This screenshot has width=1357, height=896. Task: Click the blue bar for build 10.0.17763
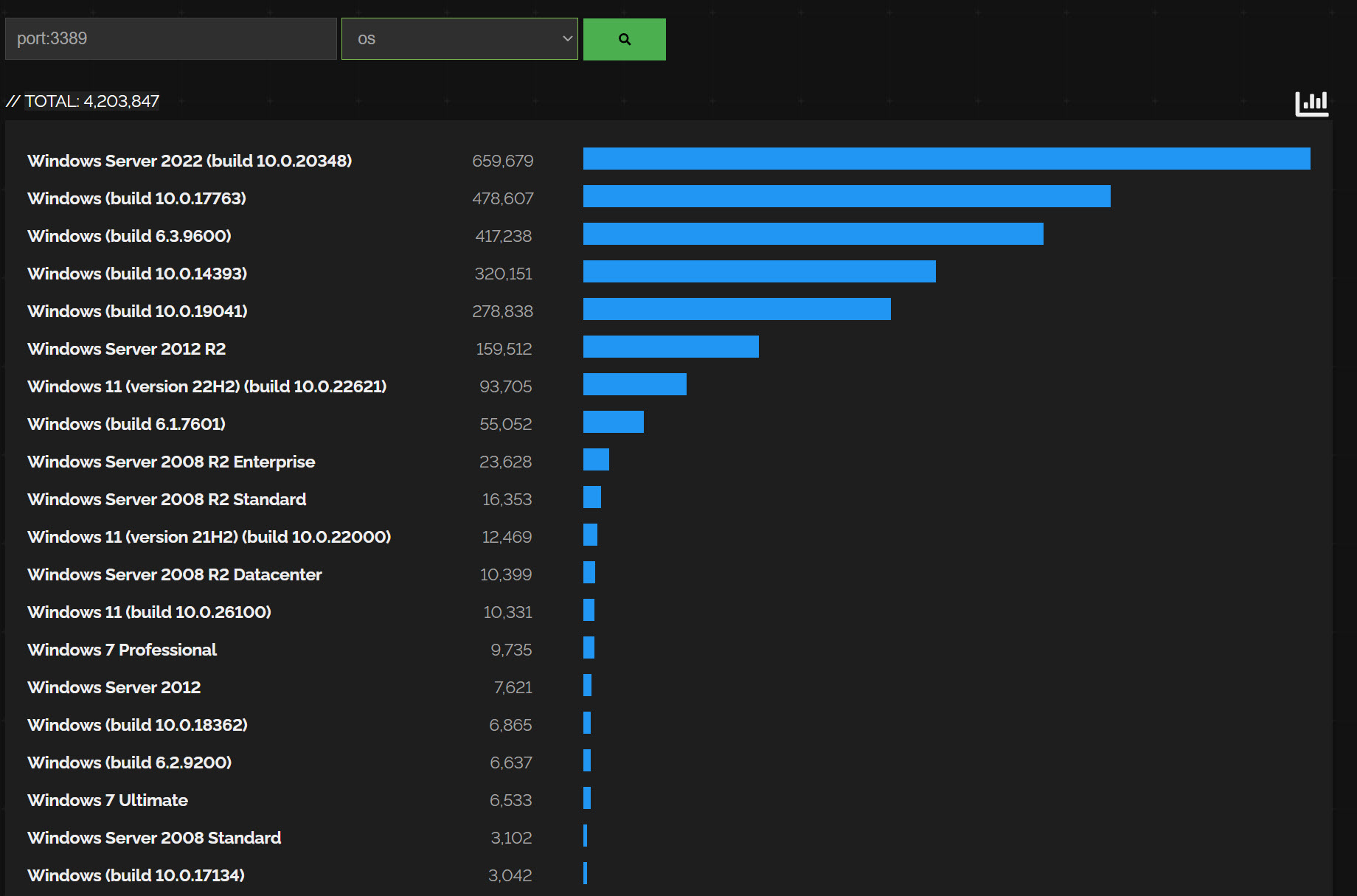(847, 196)
